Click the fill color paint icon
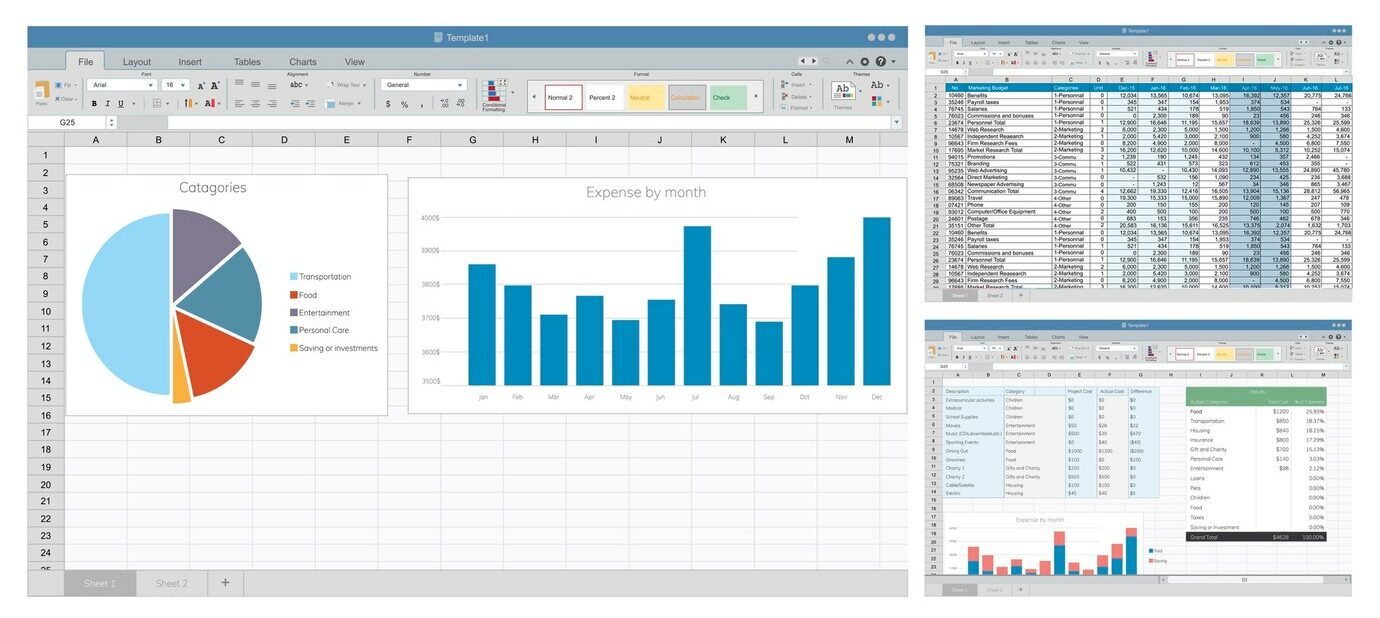 pyautogui.click(x=189, y=103)
